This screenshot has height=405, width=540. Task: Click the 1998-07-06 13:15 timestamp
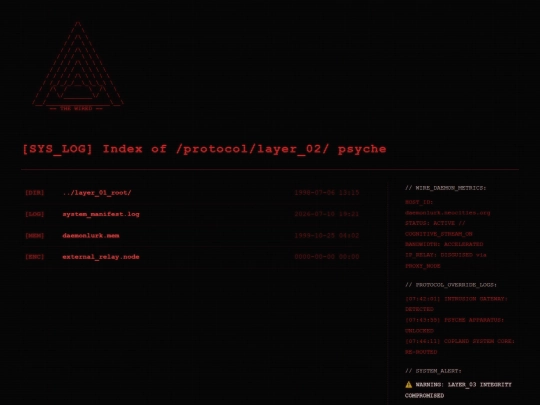(326, 193)
